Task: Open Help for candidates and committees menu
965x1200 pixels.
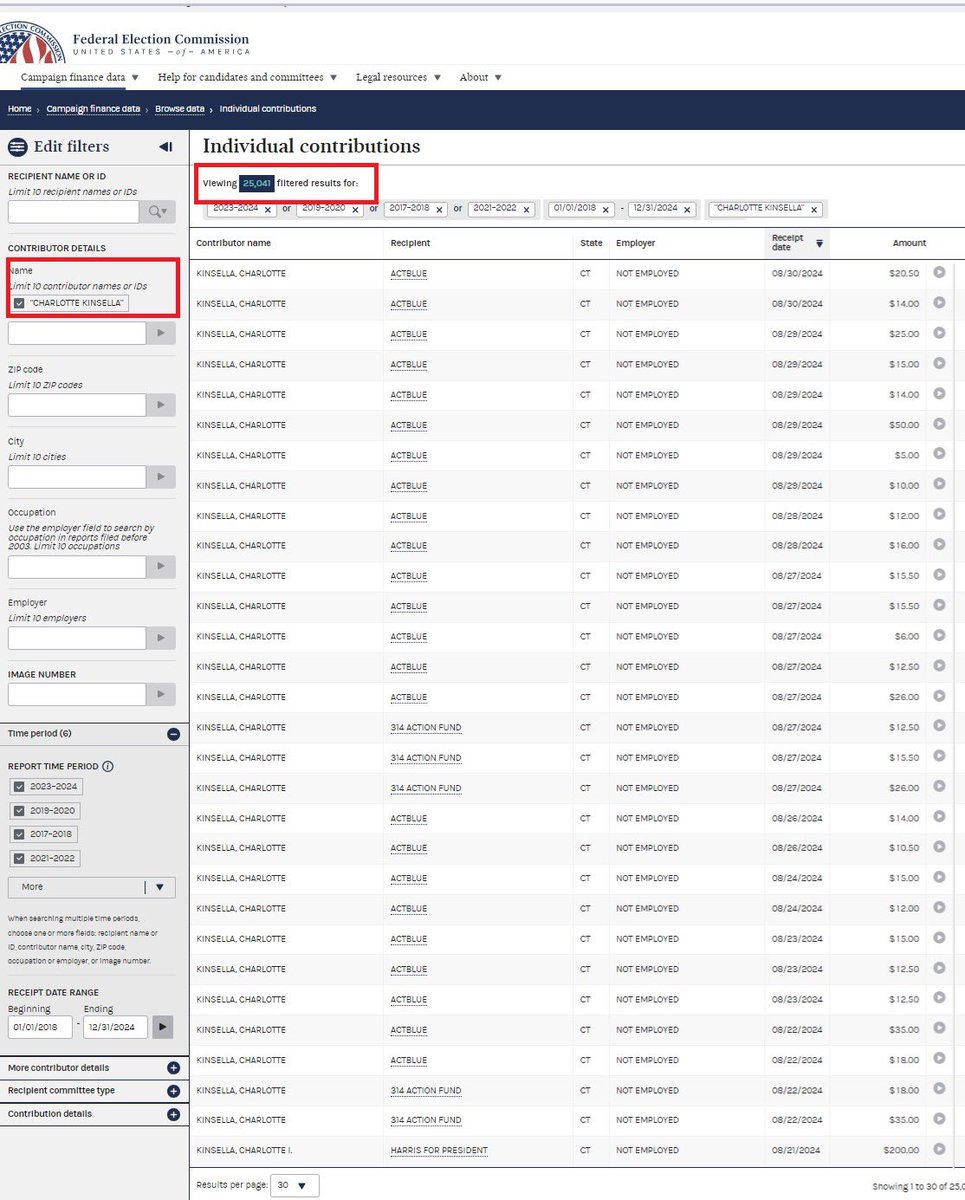Action: coord(247,77)
